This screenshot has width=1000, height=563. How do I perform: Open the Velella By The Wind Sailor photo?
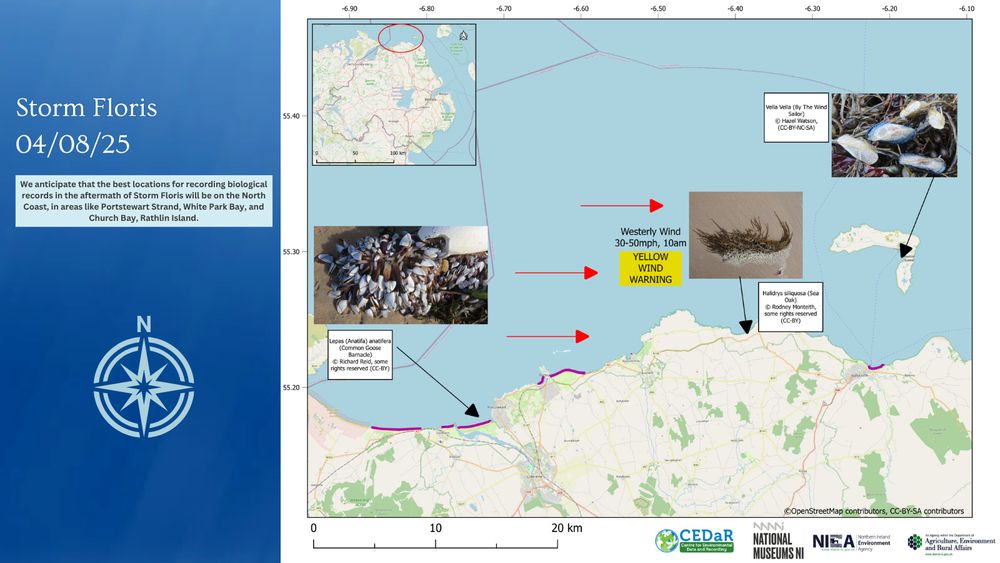(894, 135)
